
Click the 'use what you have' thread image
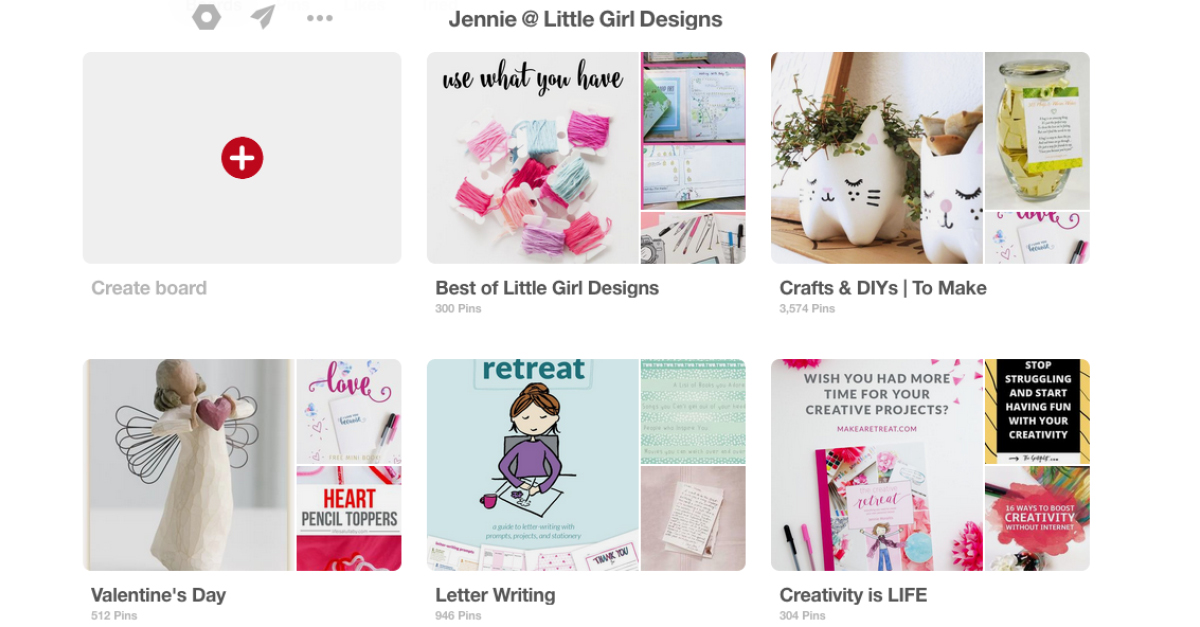click(533, 158)
